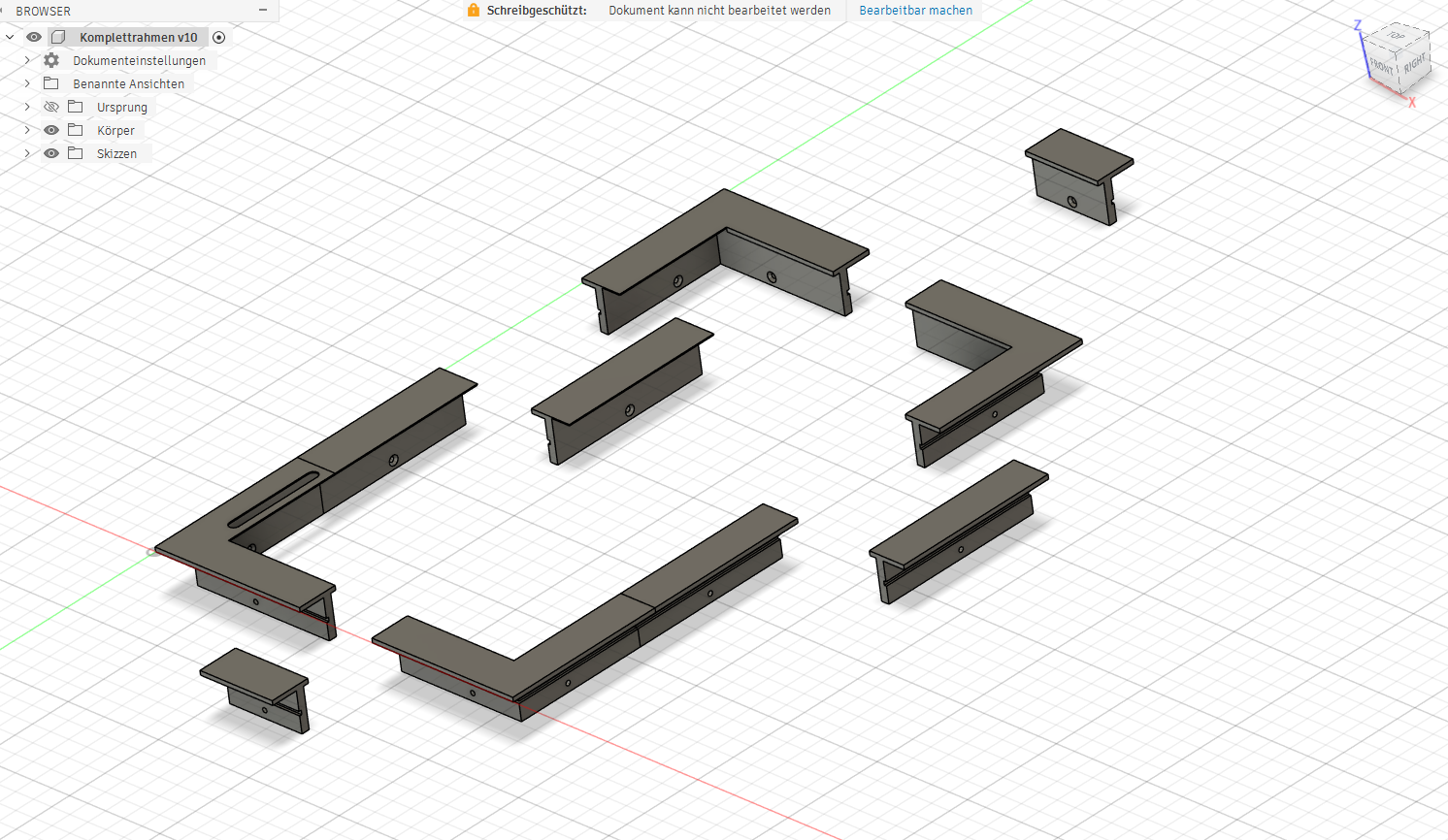
Task: Select the Dokumenteinstellungen label
Action: (139, 60)
